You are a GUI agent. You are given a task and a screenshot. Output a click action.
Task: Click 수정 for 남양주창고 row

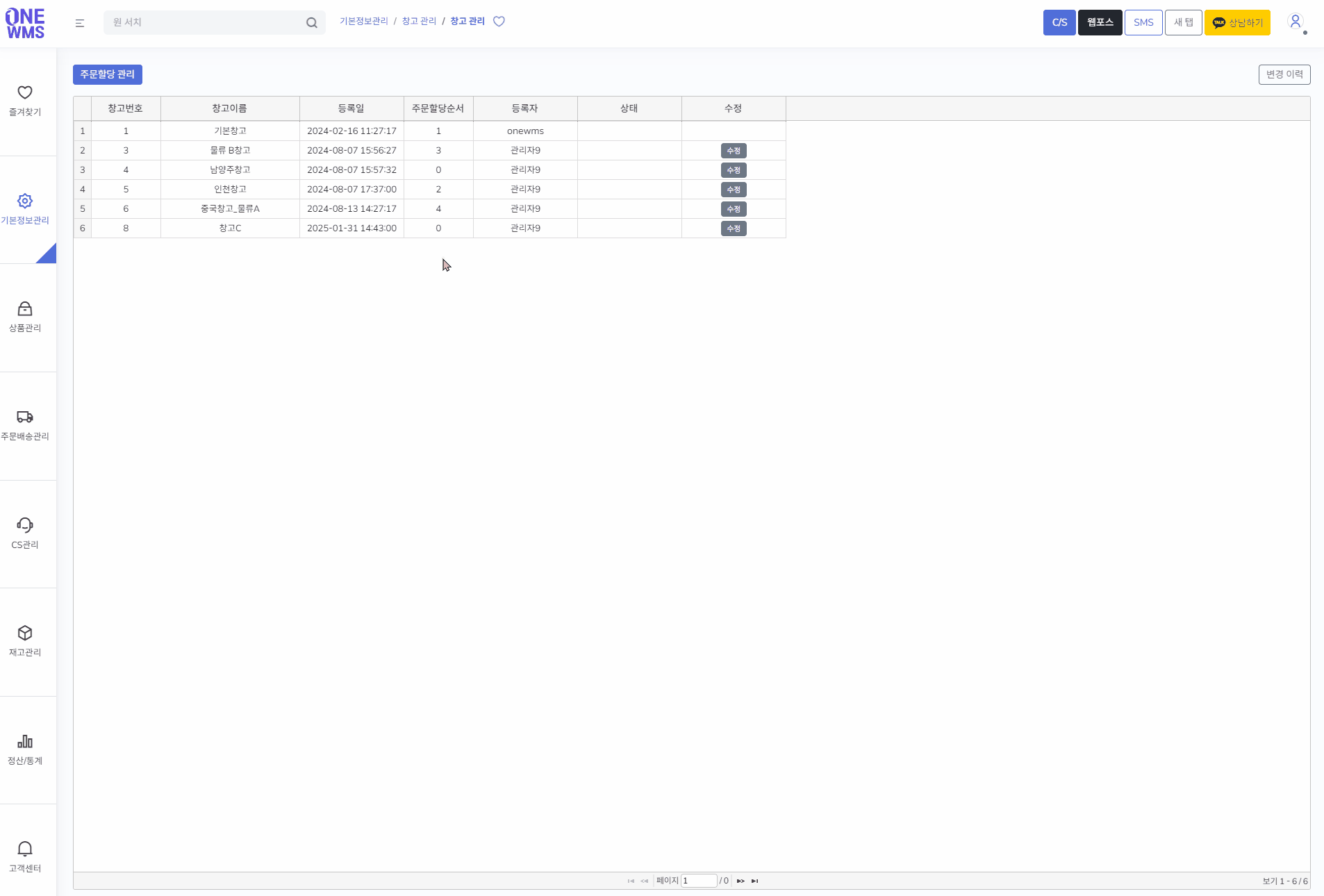tap(734, 170)
